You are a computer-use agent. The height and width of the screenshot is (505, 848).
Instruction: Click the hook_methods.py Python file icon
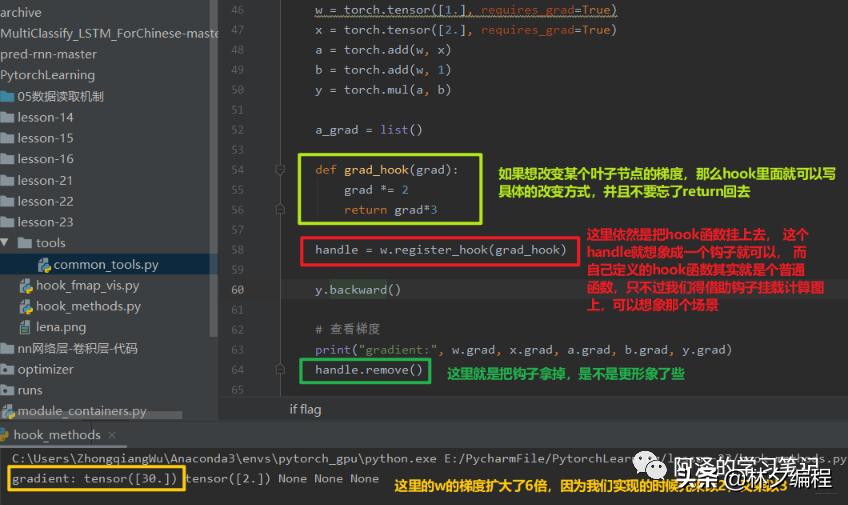pyautogui.click(x=26, y=307)
